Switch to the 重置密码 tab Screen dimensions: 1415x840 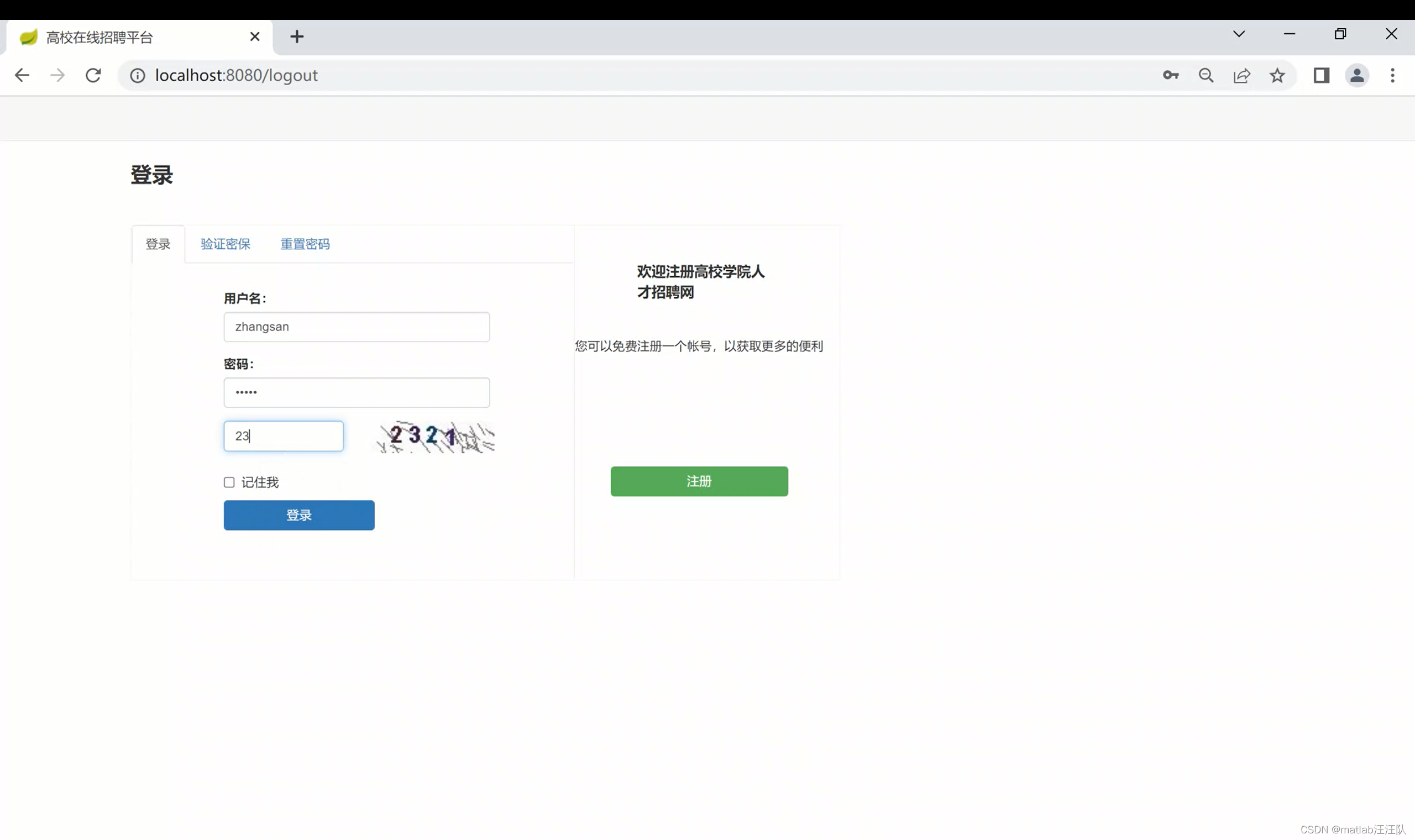(x=305, y=244)
